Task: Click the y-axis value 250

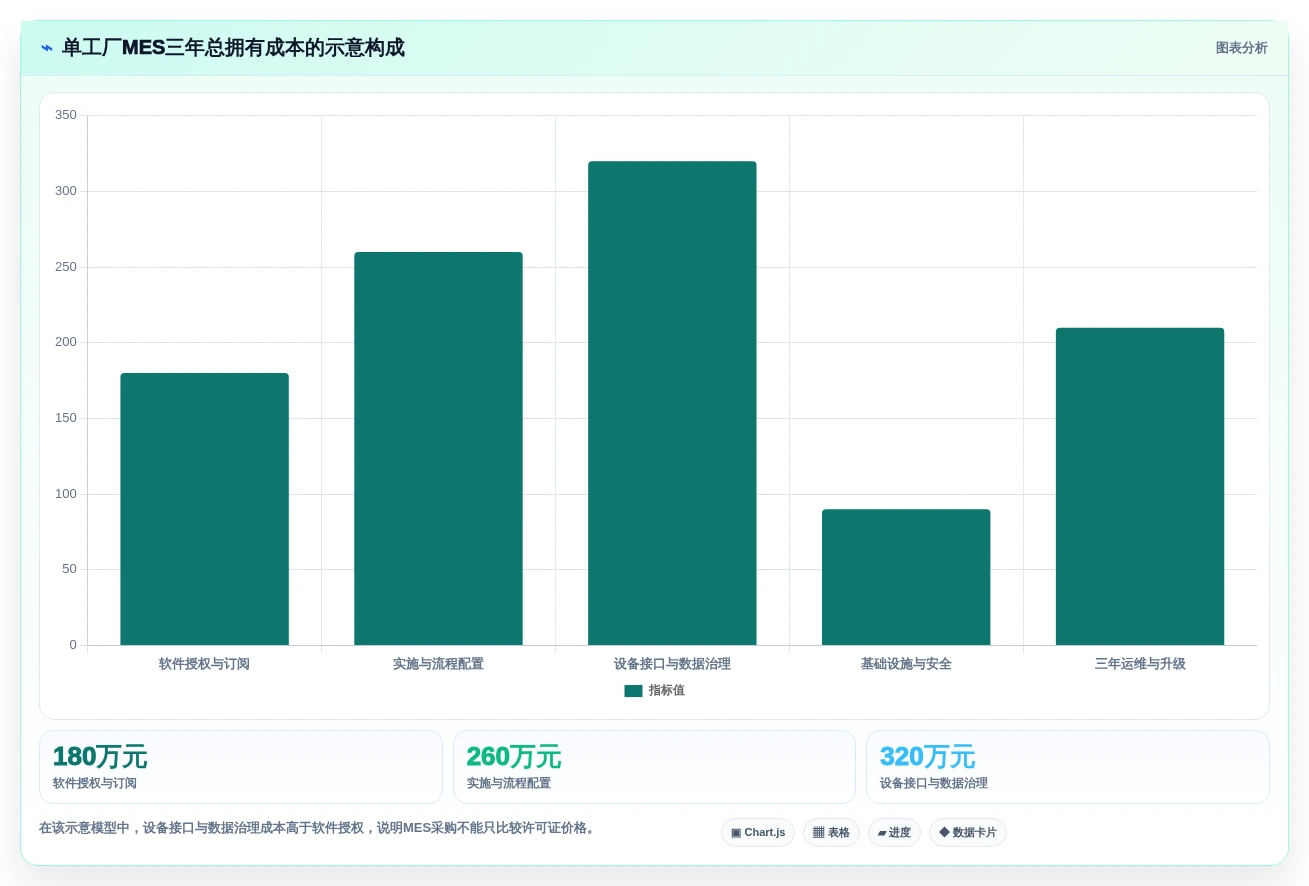Action: point(66,267)
